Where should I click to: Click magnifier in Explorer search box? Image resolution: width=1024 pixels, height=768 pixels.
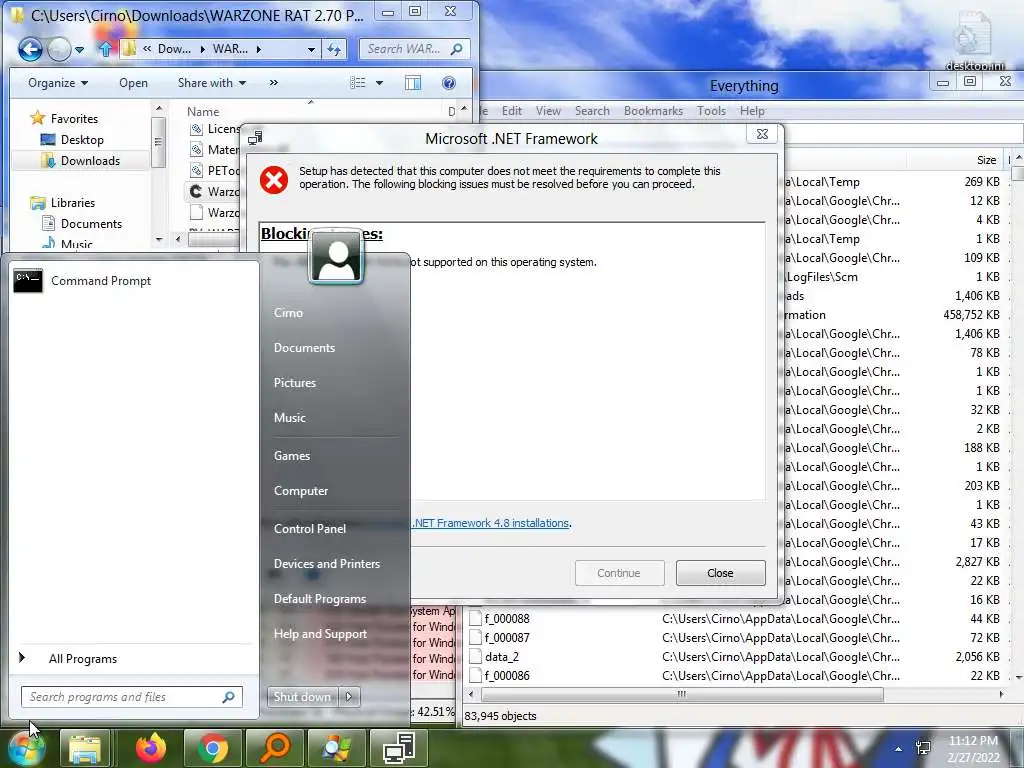tap(456, 49)
